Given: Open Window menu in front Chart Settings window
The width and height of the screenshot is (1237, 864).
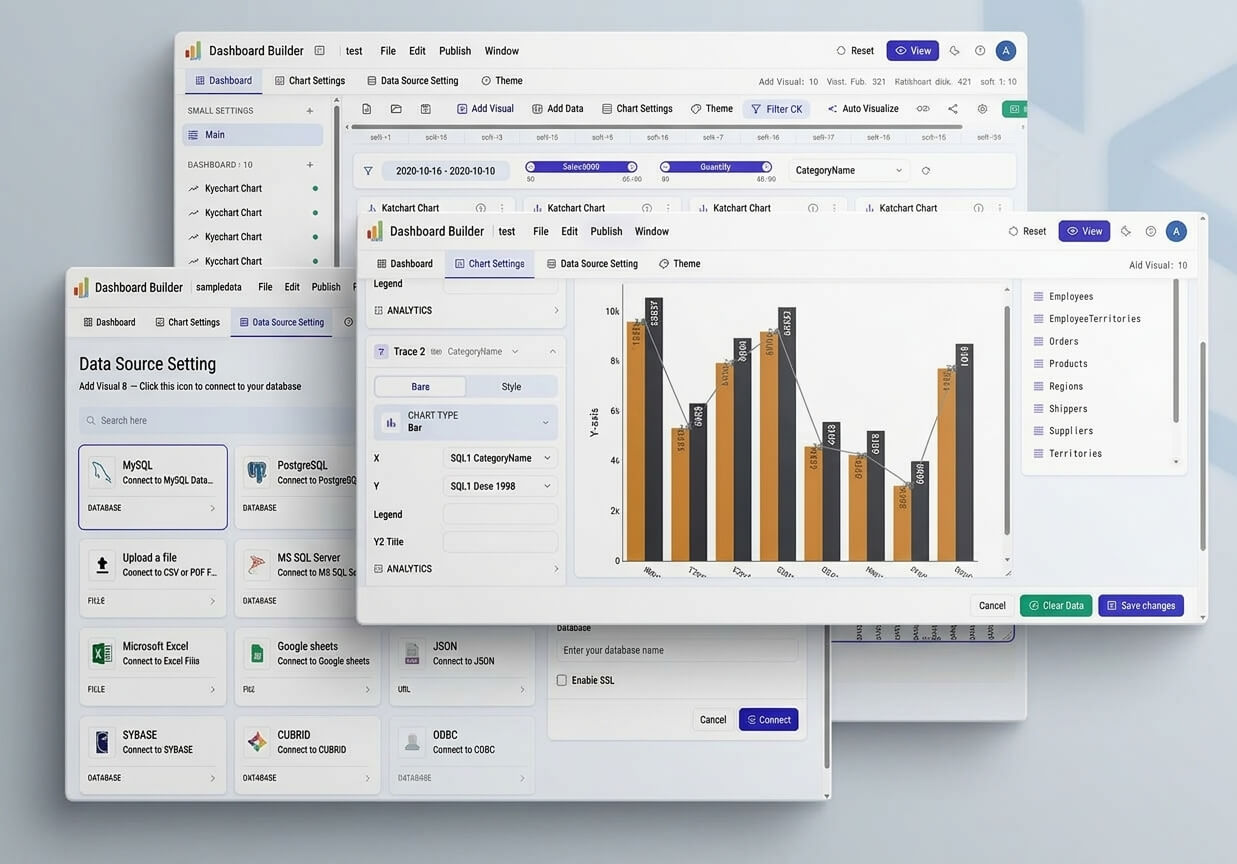Looking at the screenshot, I should (652, 231).
